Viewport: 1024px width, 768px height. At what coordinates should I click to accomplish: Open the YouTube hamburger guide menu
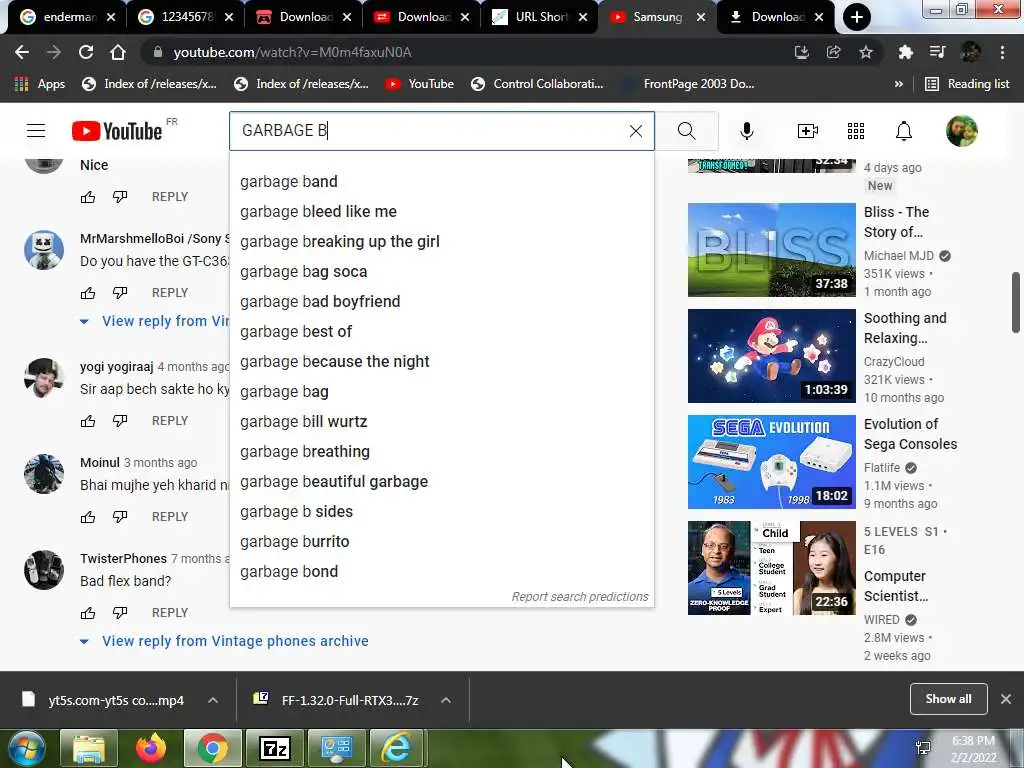point(36,131)
